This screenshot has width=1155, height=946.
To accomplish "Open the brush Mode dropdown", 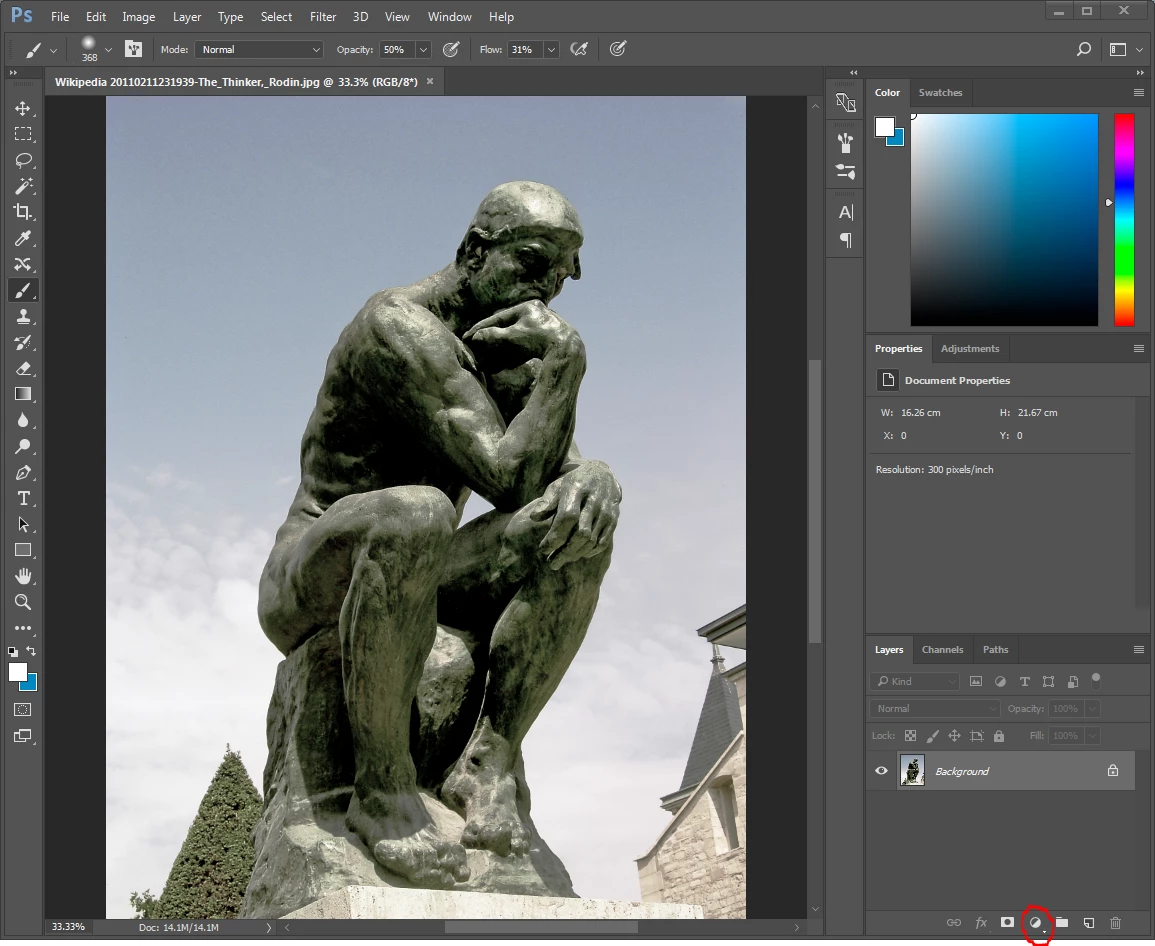I will click(260, 49).
